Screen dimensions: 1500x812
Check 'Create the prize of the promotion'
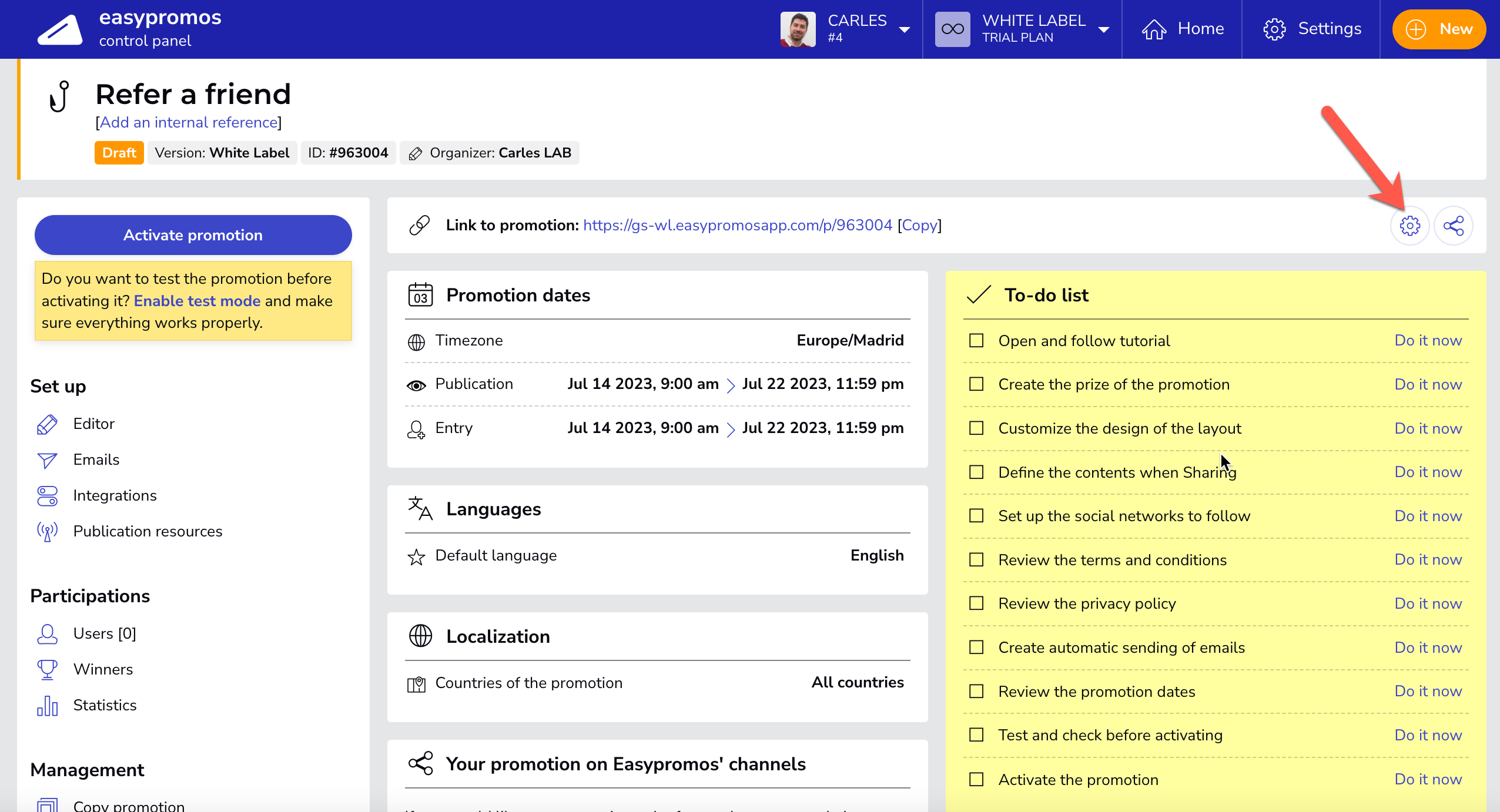pos(976,384)
